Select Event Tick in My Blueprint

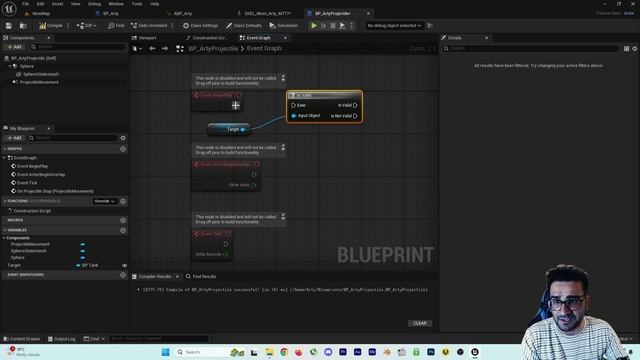click(x=27, y=183)
